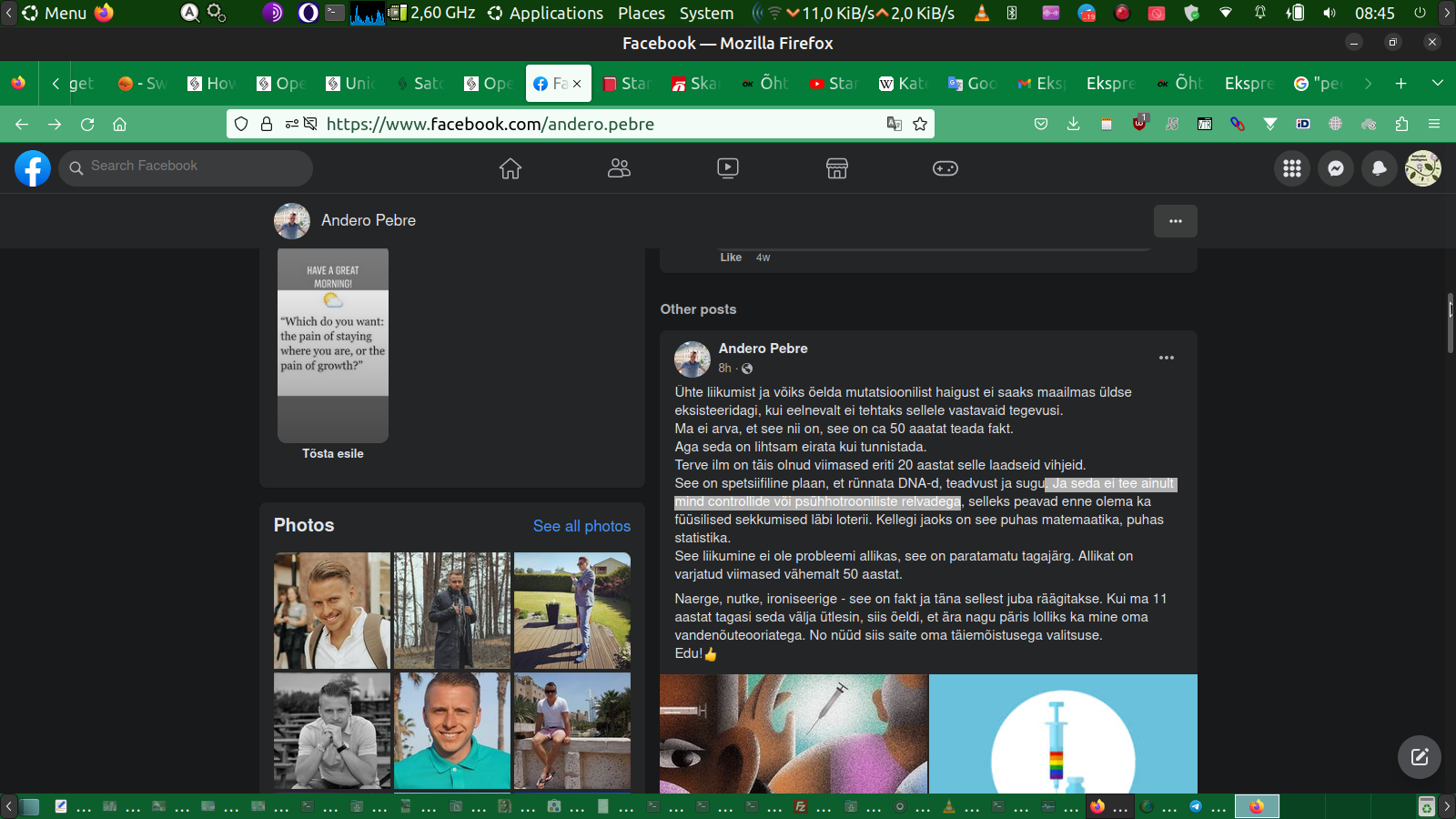Click the new message compose icon
The height and width of the screenshot is (819, 1456).
point(1420,757)
